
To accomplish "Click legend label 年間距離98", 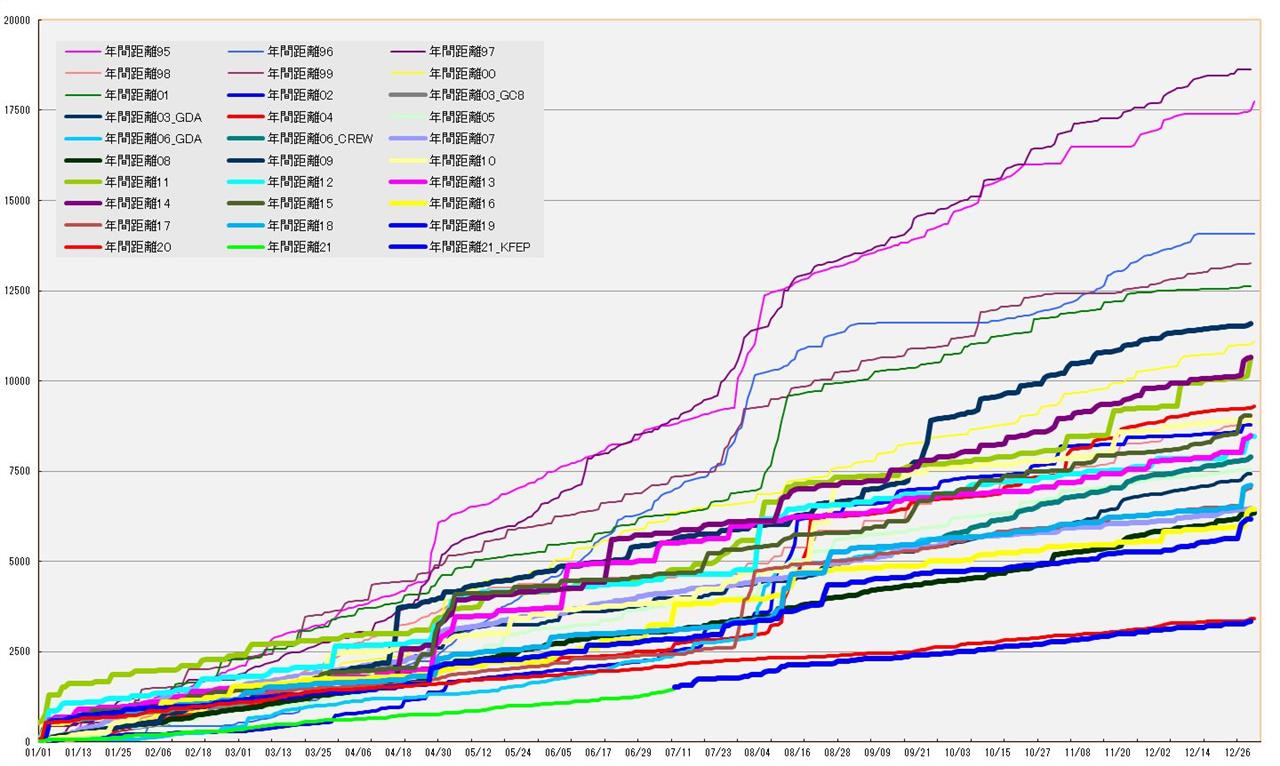I will point(138,73).
